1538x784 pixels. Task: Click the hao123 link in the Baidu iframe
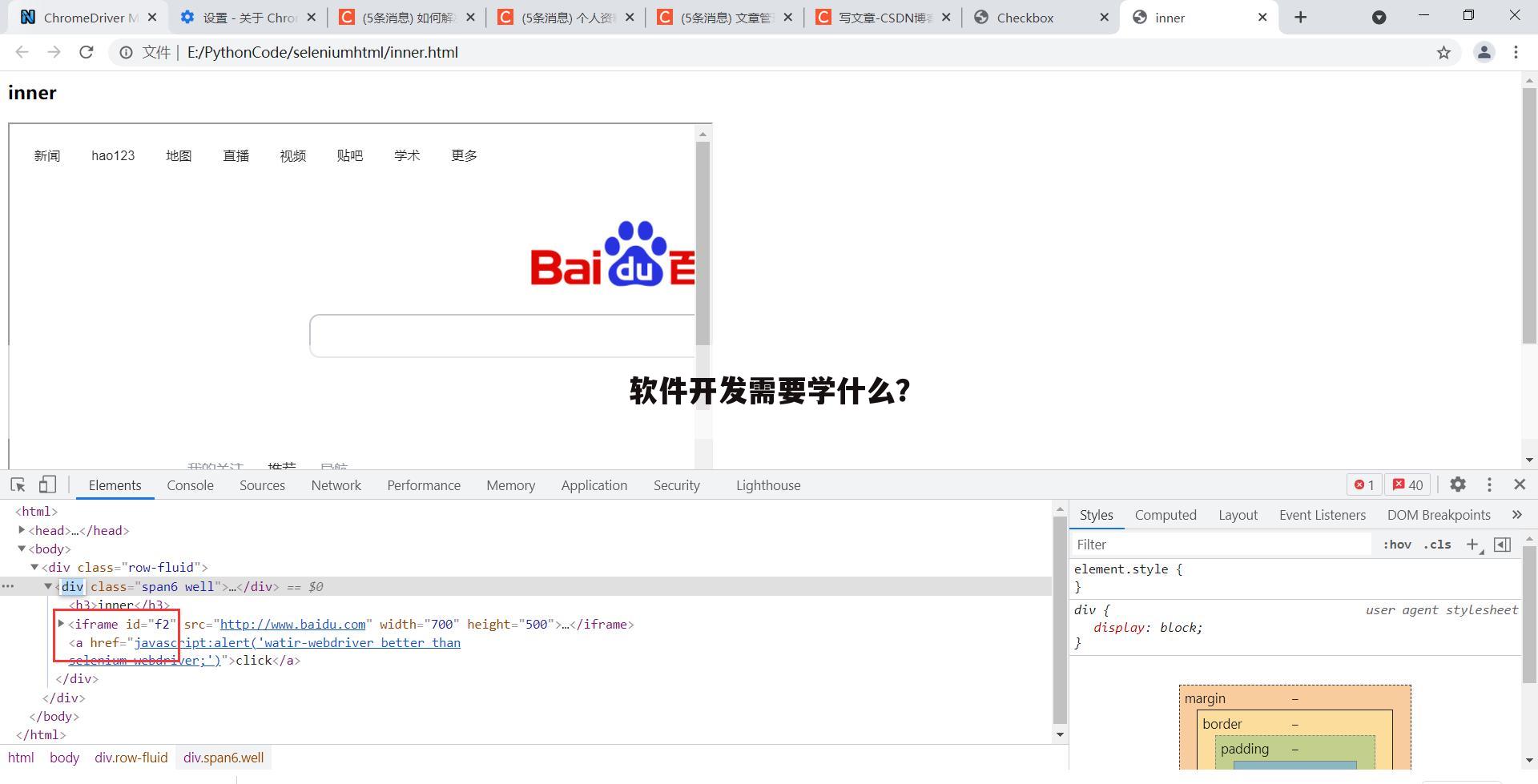coord(113,155)
